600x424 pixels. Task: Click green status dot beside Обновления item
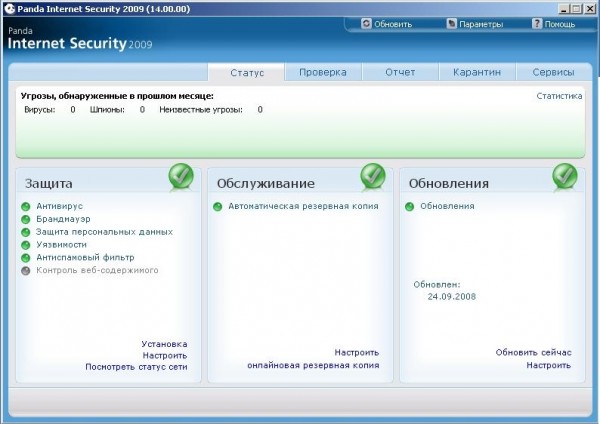[x=409, y=207]
